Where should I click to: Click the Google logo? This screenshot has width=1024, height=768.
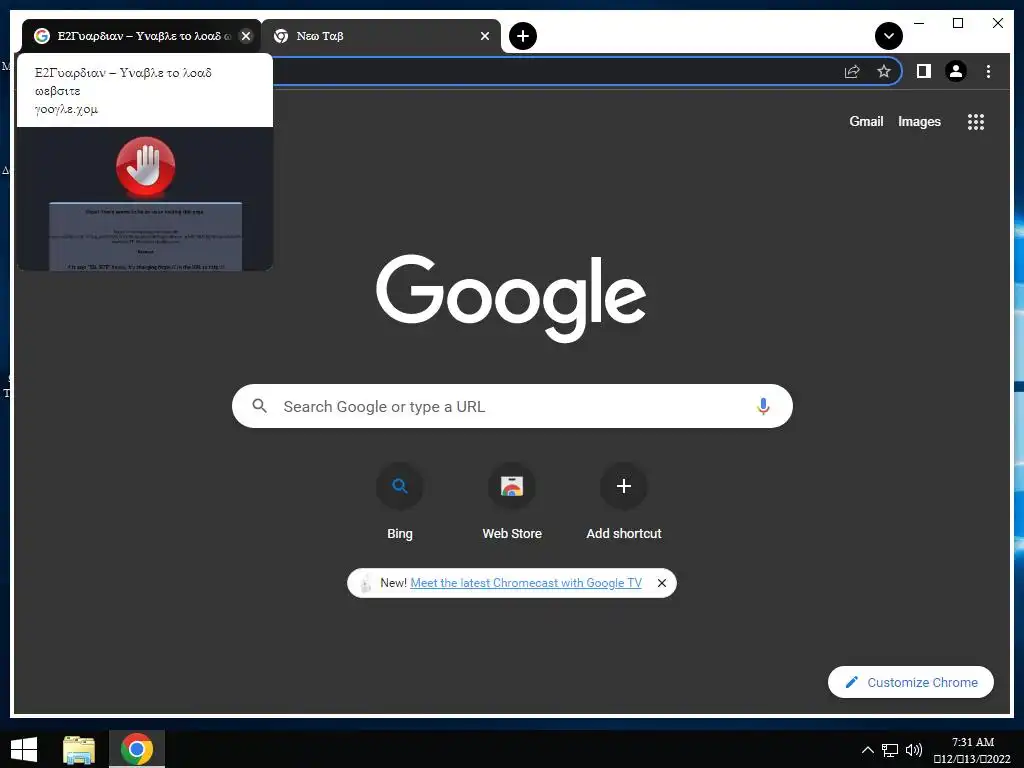coord(511,298)
